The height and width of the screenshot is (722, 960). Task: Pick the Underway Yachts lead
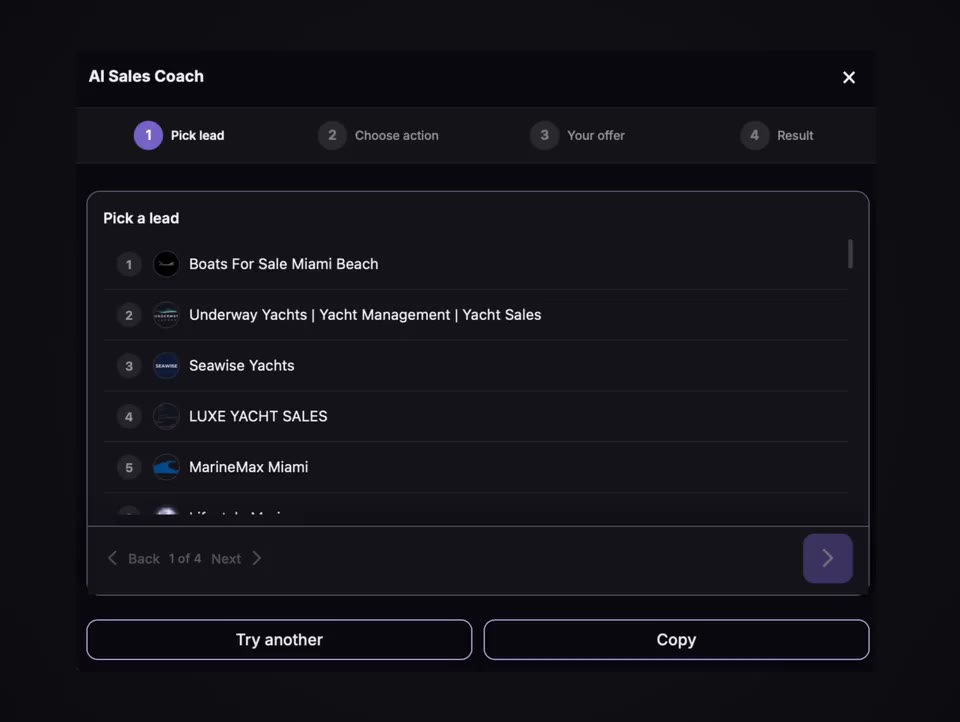pyautogui.click(x=476, y=315)
